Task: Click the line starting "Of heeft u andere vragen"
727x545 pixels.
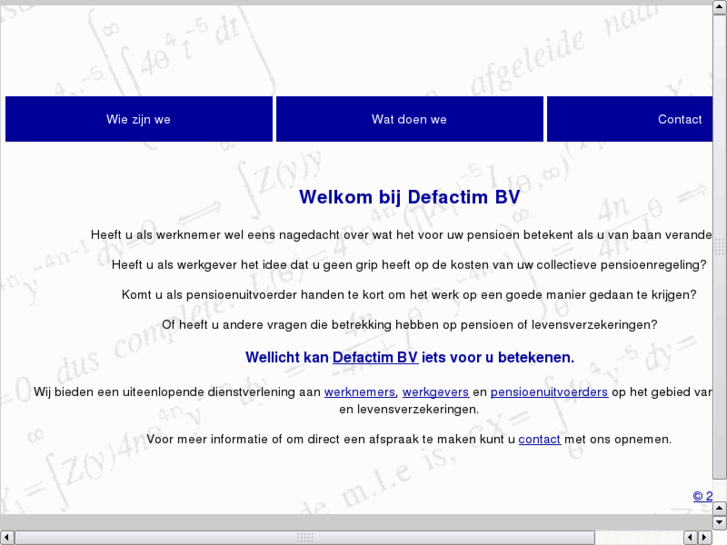Action: (409, 325)
